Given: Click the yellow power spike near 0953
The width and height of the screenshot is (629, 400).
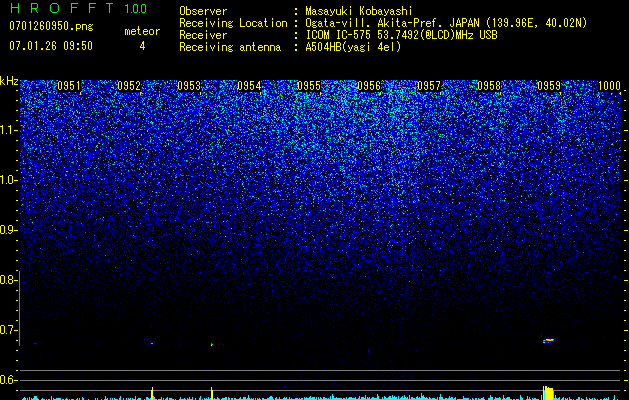Looking at the screenshot, I should [212, 393].
